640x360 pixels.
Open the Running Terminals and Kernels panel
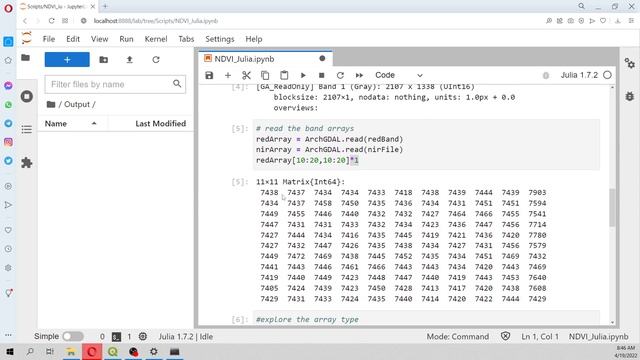coord(27,96)
